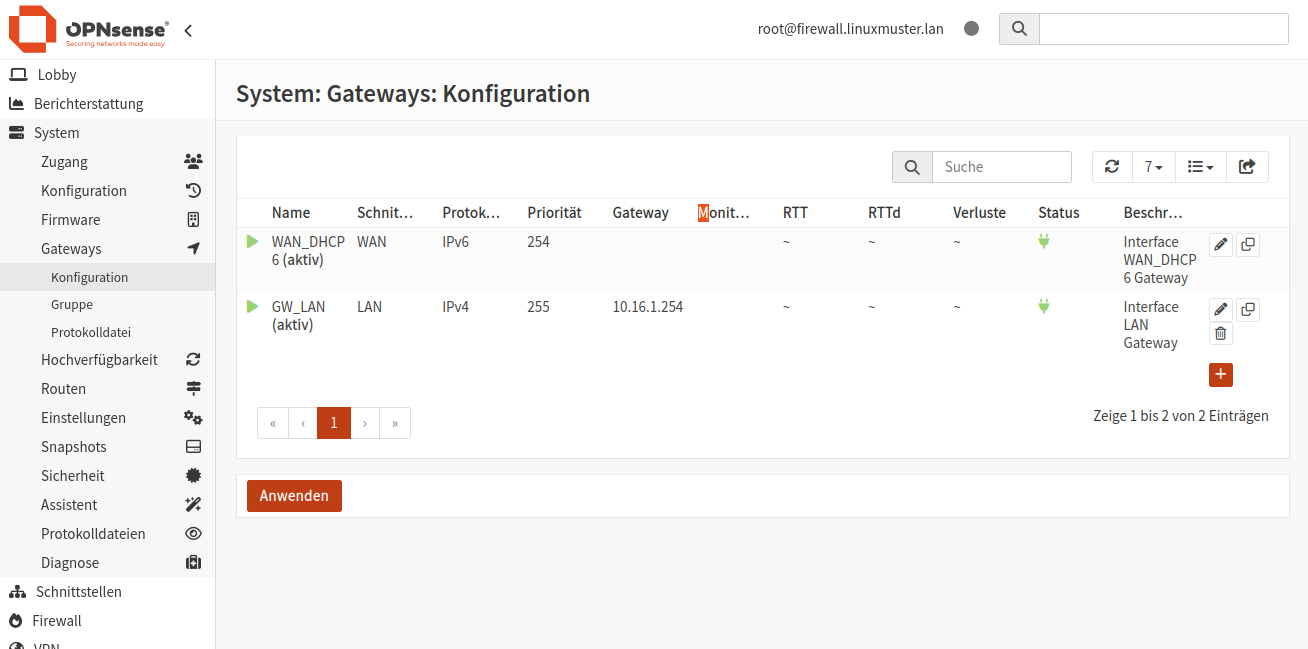The width and height of the screenshot is (1308, 649).
Task: Go to pagination page 1
Action: [x=334, y=423]
